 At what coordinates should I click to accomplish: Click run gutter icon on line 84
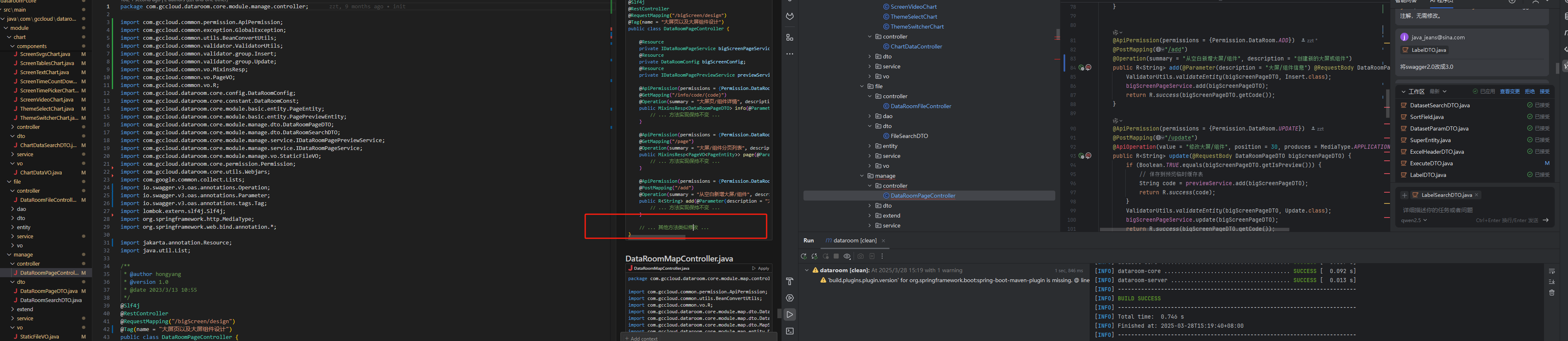pos(1081,68)
